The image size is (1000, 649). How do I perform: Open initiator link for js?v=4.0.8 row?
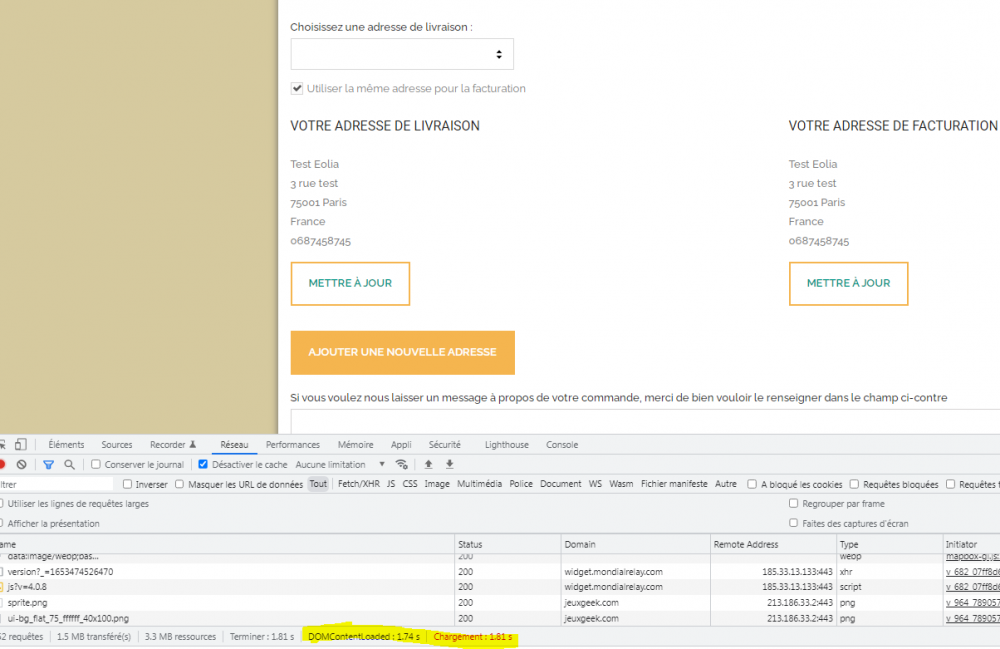pyautogui.click(x=973, y=587)
